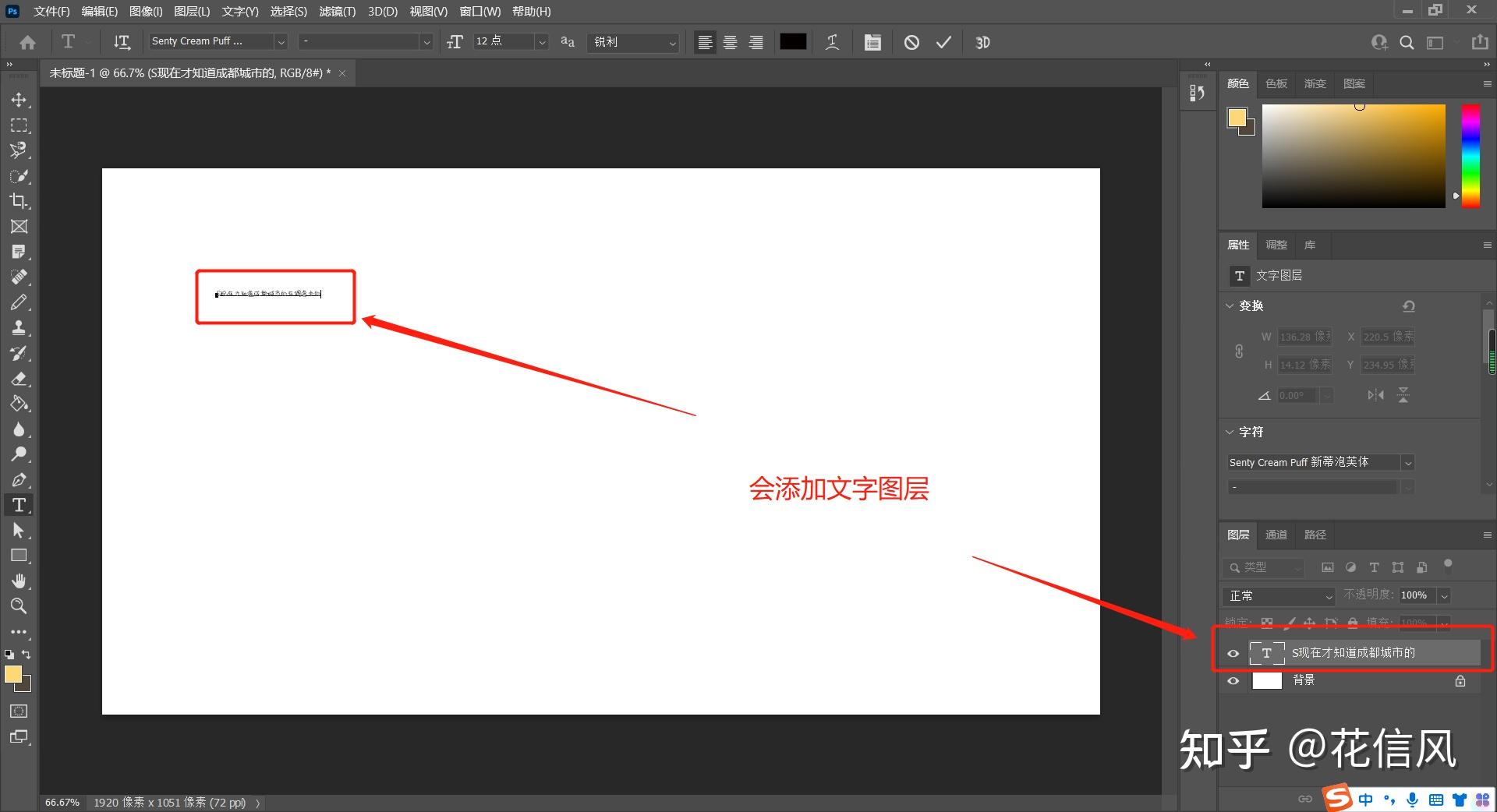Select the Paint Bucket tool
The width and height of the screenshot is (1497, 812).
tap(19, 404)
